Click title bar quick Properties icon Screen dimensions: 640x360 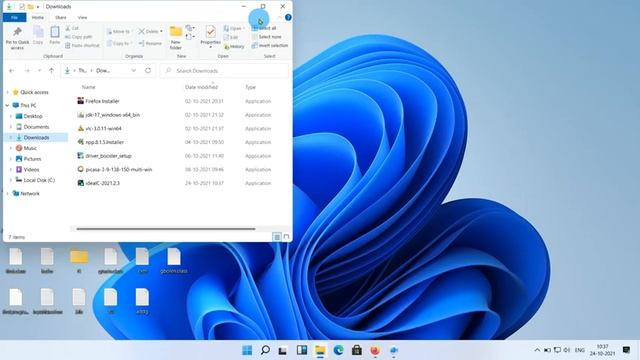[x=22, y=7]
